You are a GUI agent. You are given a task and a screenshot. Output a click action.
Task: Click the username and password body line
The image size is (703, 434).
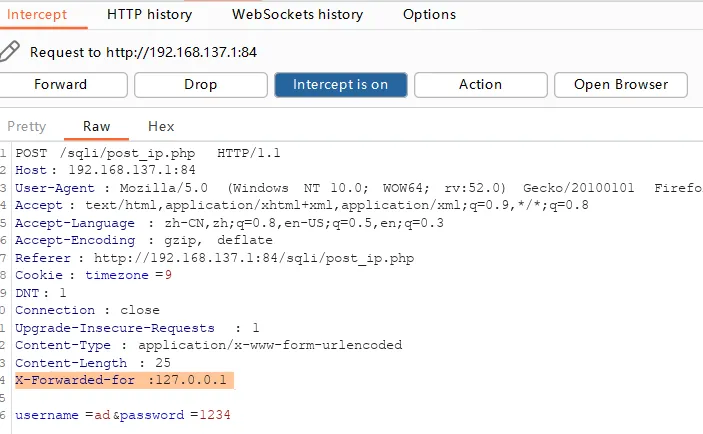123,415
